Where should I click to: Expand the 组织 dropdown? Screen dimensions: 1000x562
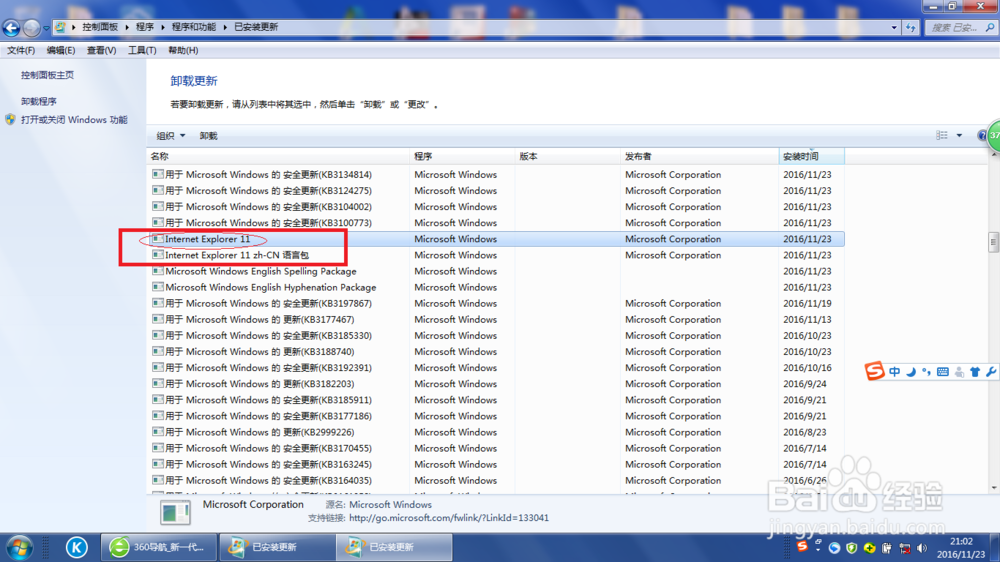[x=171, y=136]
